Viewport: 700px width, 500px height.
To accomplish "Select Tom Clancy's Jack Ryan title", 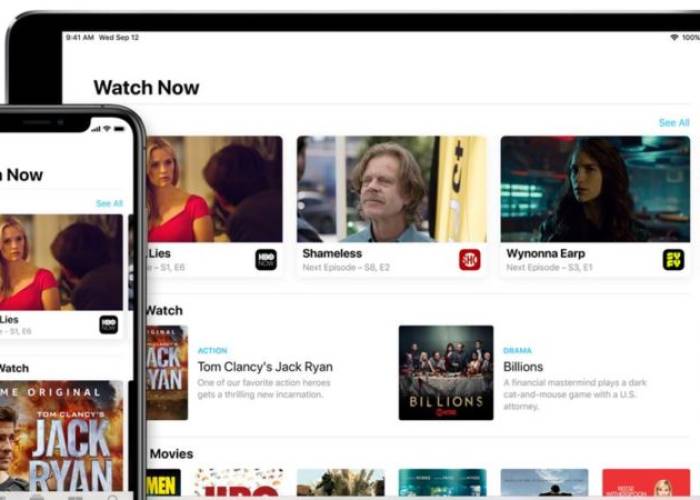I will coord(265,367).
